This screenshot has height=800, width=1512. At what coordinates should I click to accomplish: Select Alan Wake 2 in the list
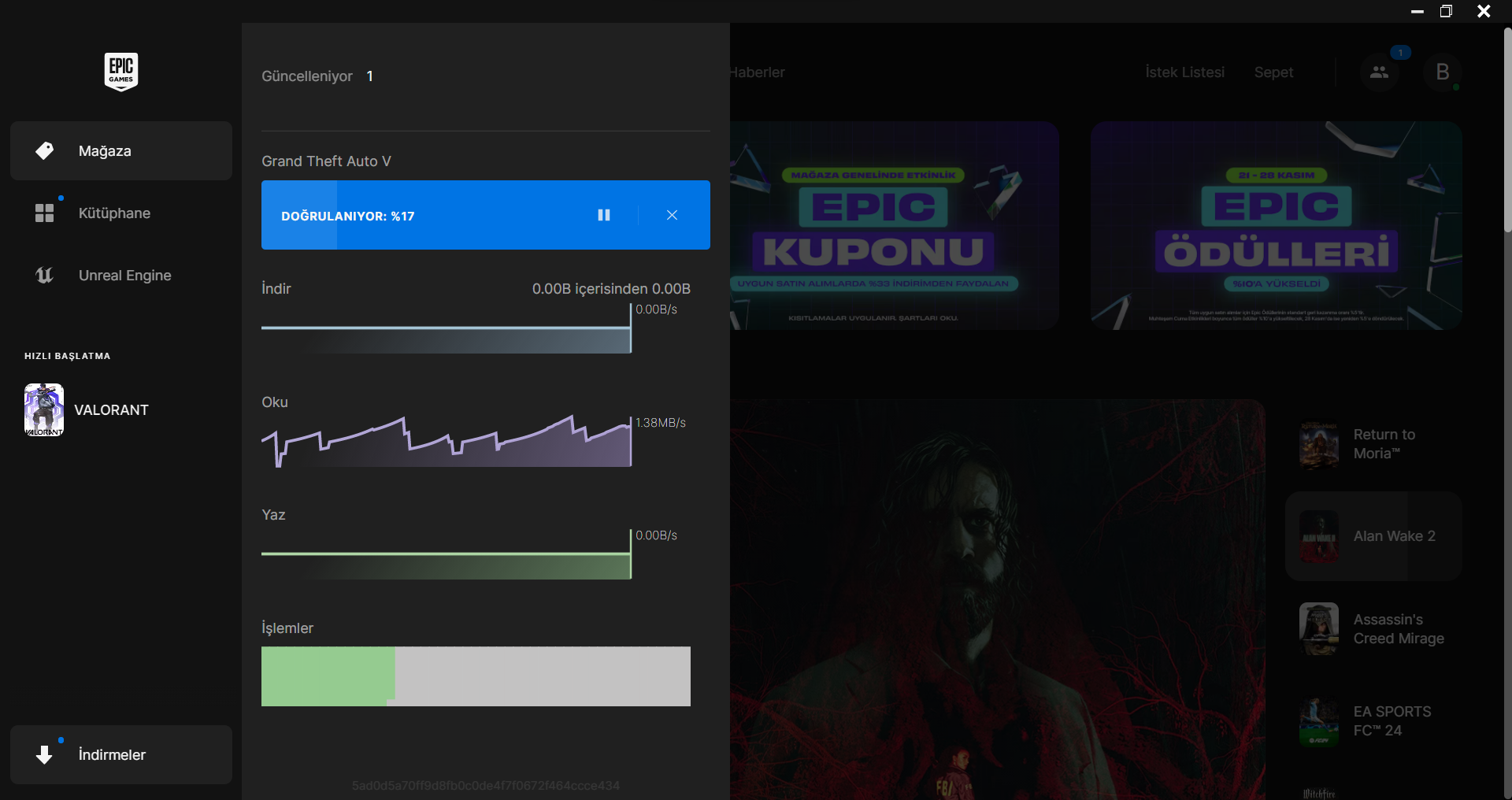(x=1373, y=536)
